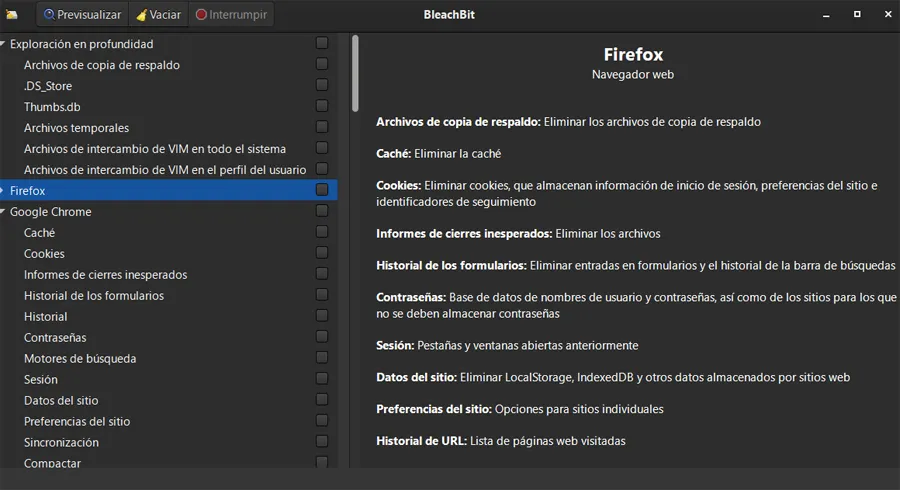The image size is (900, 490).
Task: Select Archivos de copia de respaldo item
Action: tap(168, 65)
